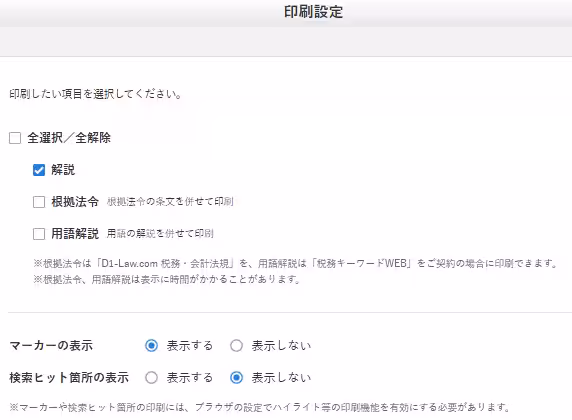The height and width of the screenshot is (420, 572).
Task: Click the 用語の解説を併せて印刷 description
Action: coord(160,234)
